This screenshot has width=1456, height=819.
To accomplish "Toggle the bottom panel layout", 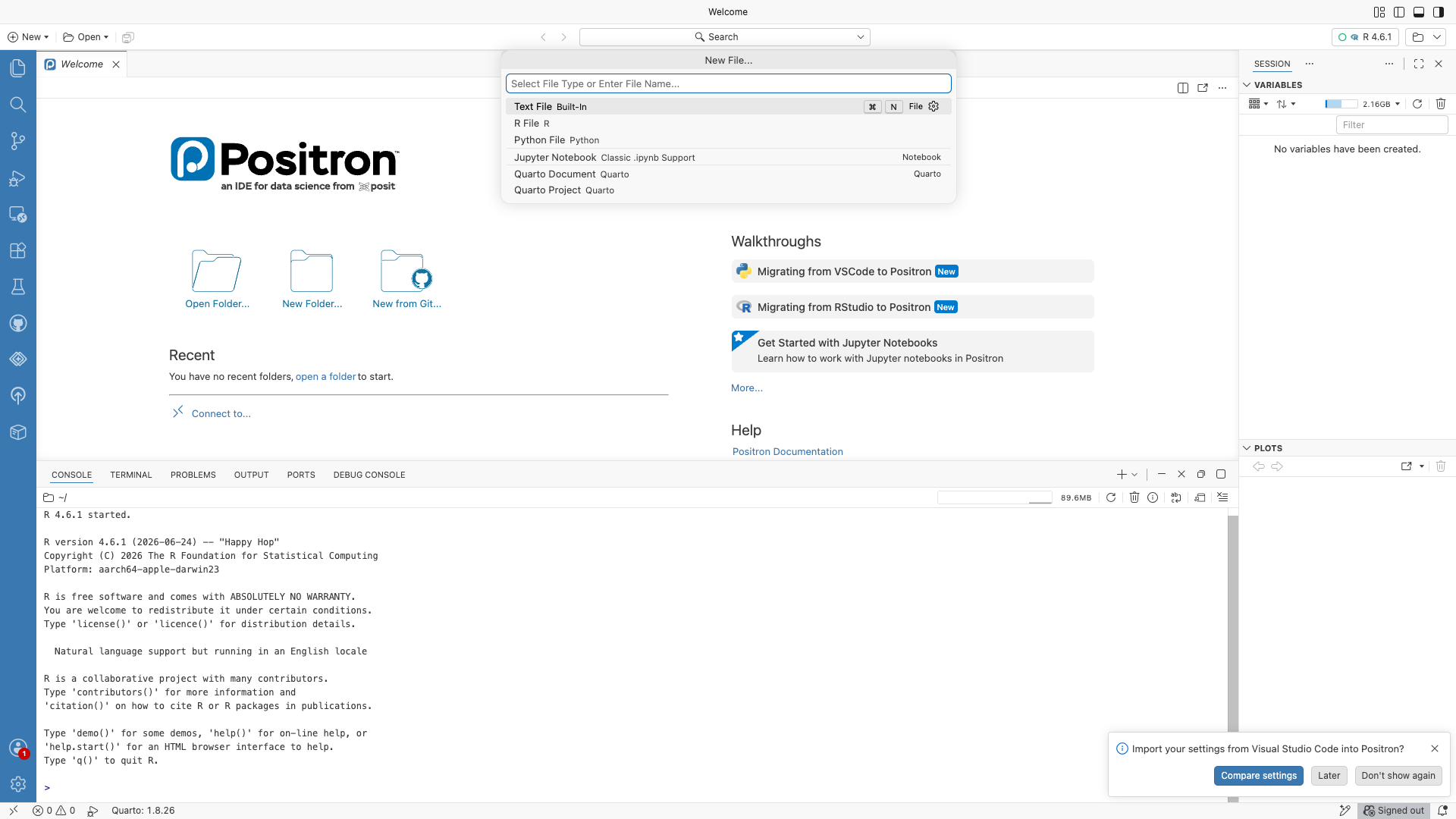I will (x=1419, y=12).
